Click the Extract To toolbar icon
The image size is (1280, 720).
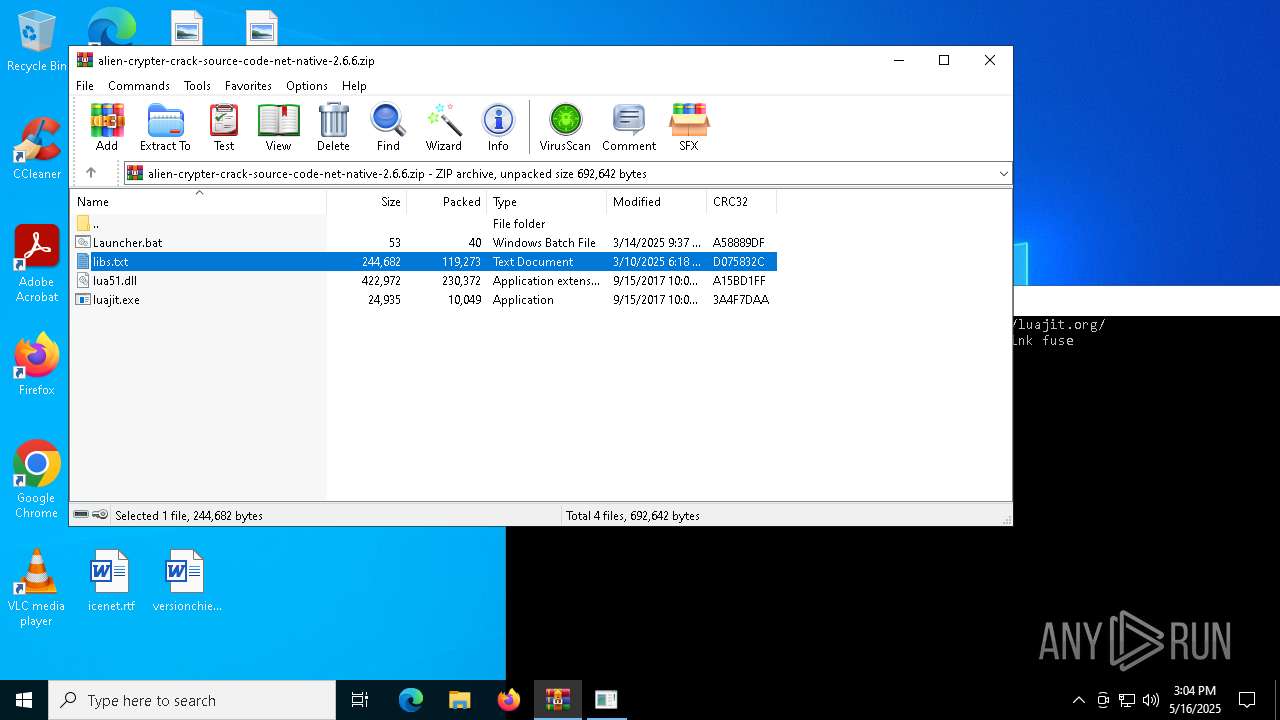click(165, 127)
